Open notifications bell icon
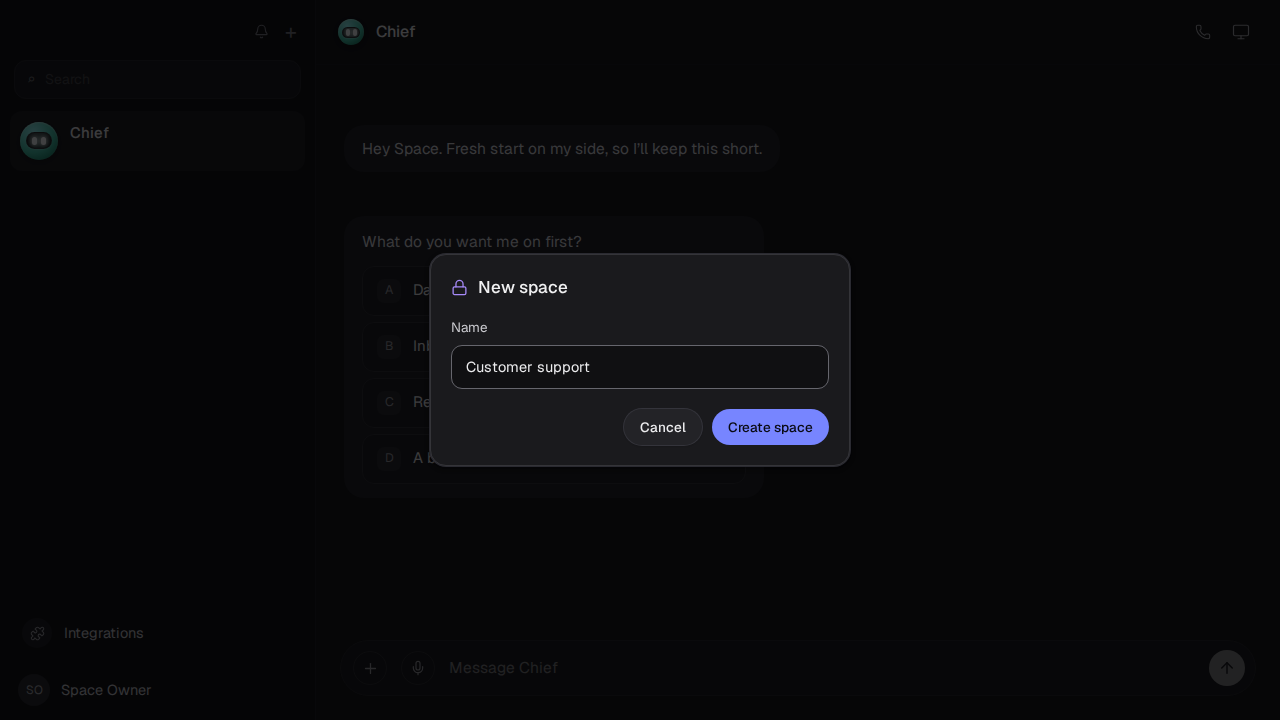 point(261,32)
